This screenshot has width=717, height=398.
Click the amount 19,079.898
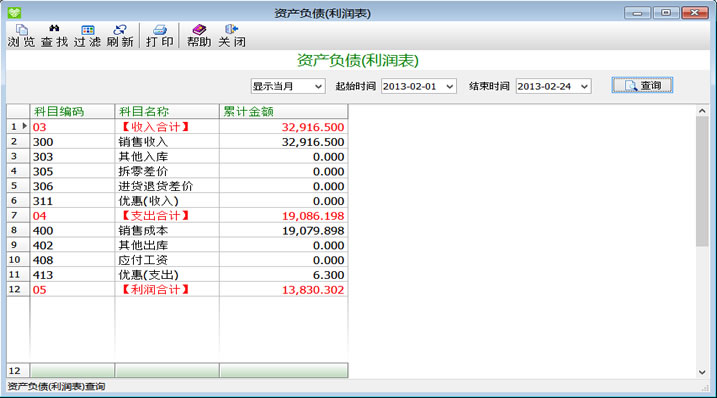[313, 231]
